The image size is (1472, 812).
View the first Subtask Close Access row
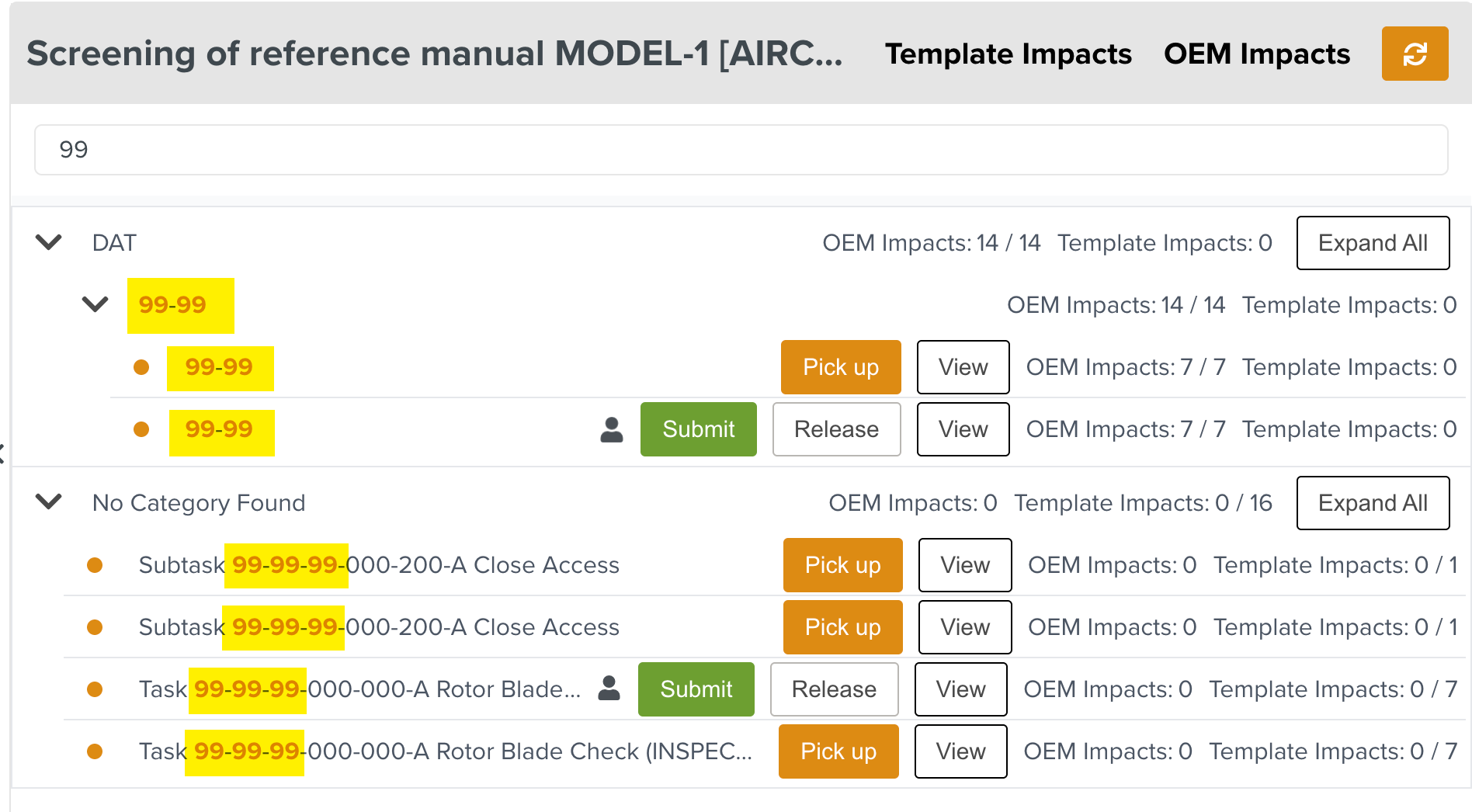point(965,565)
